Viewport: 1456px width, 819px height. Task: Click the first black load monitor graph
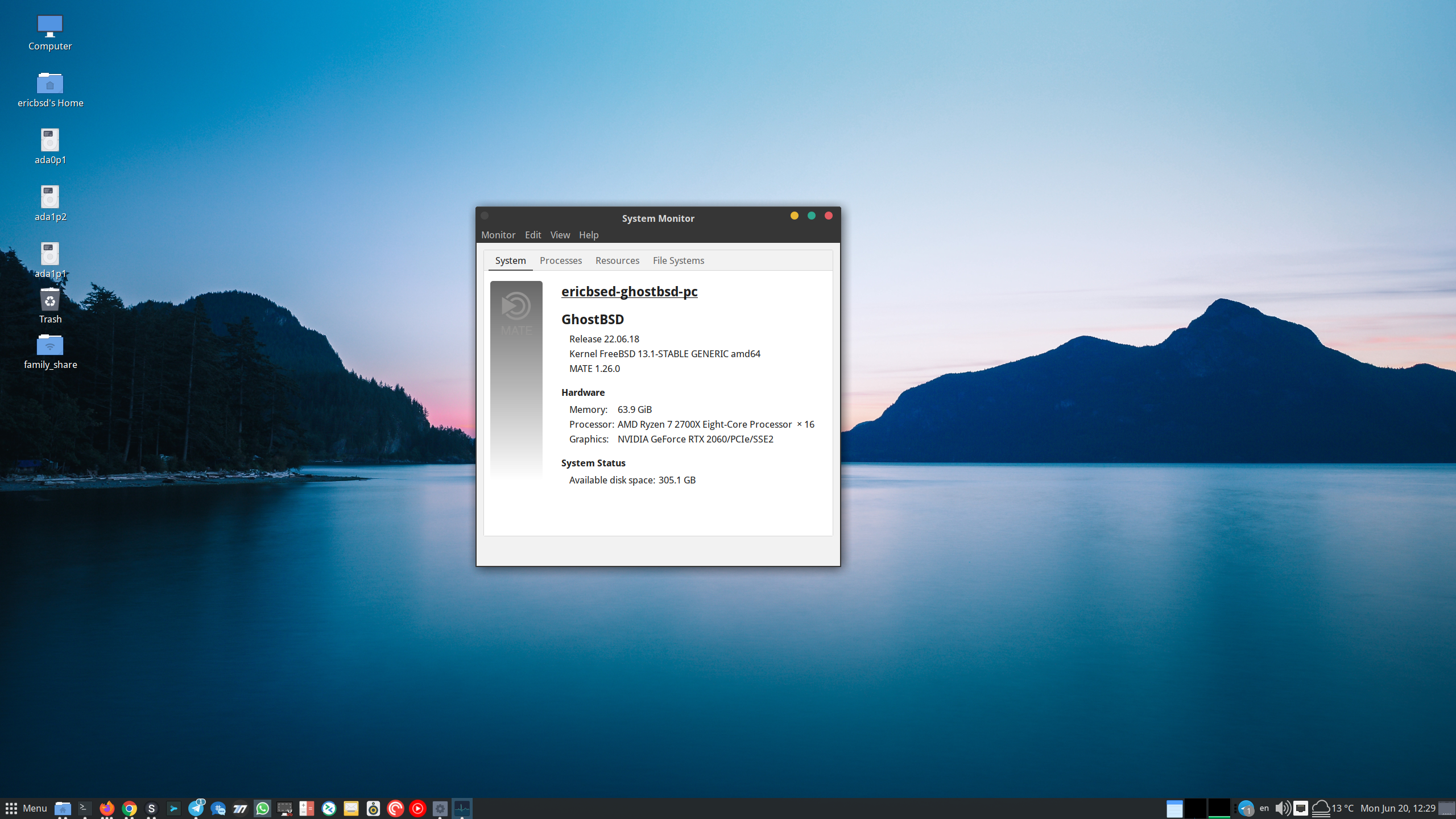point(1196,808)
